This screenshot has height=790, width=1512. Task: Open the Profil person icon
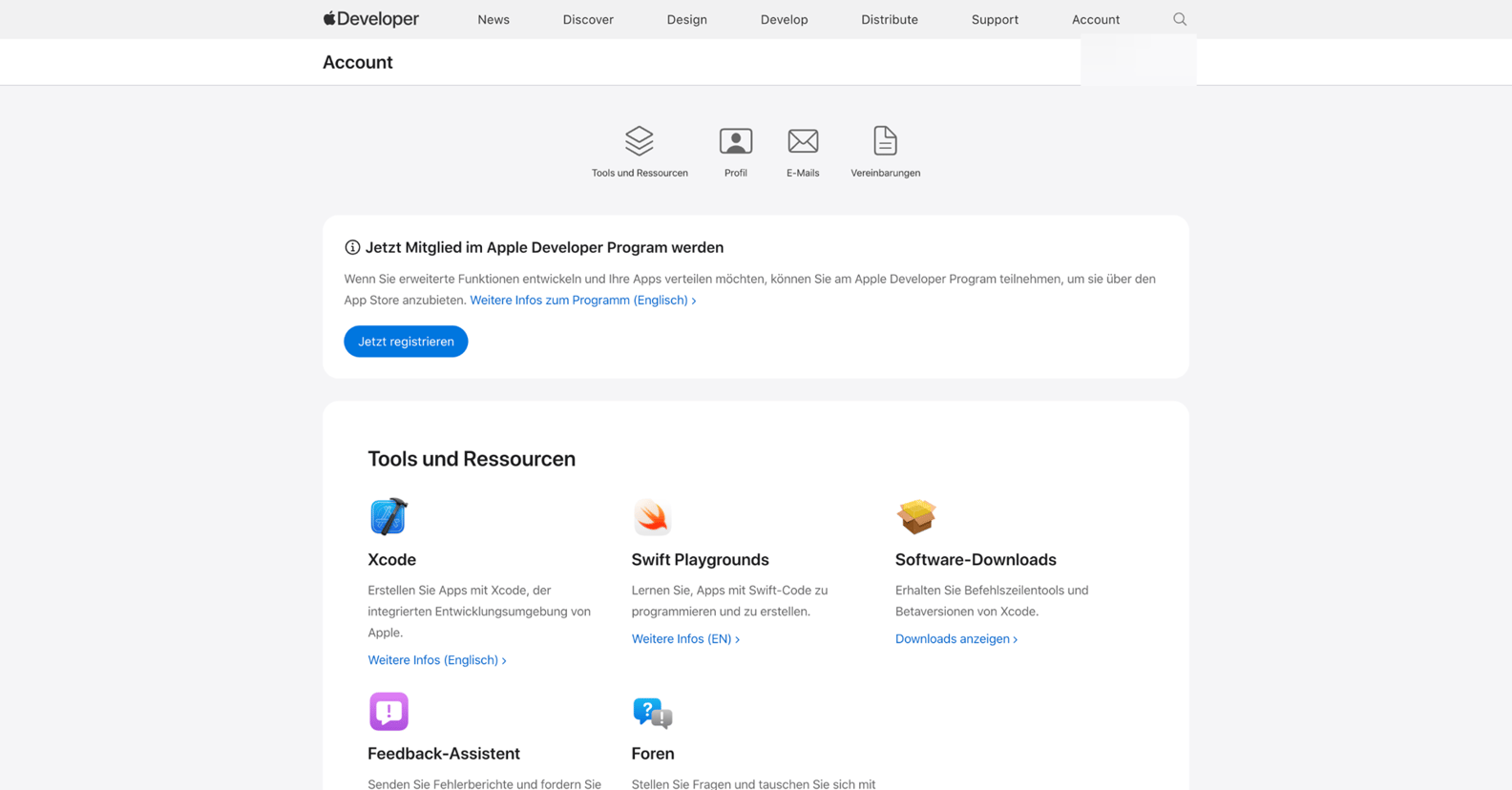pos(736,141)
